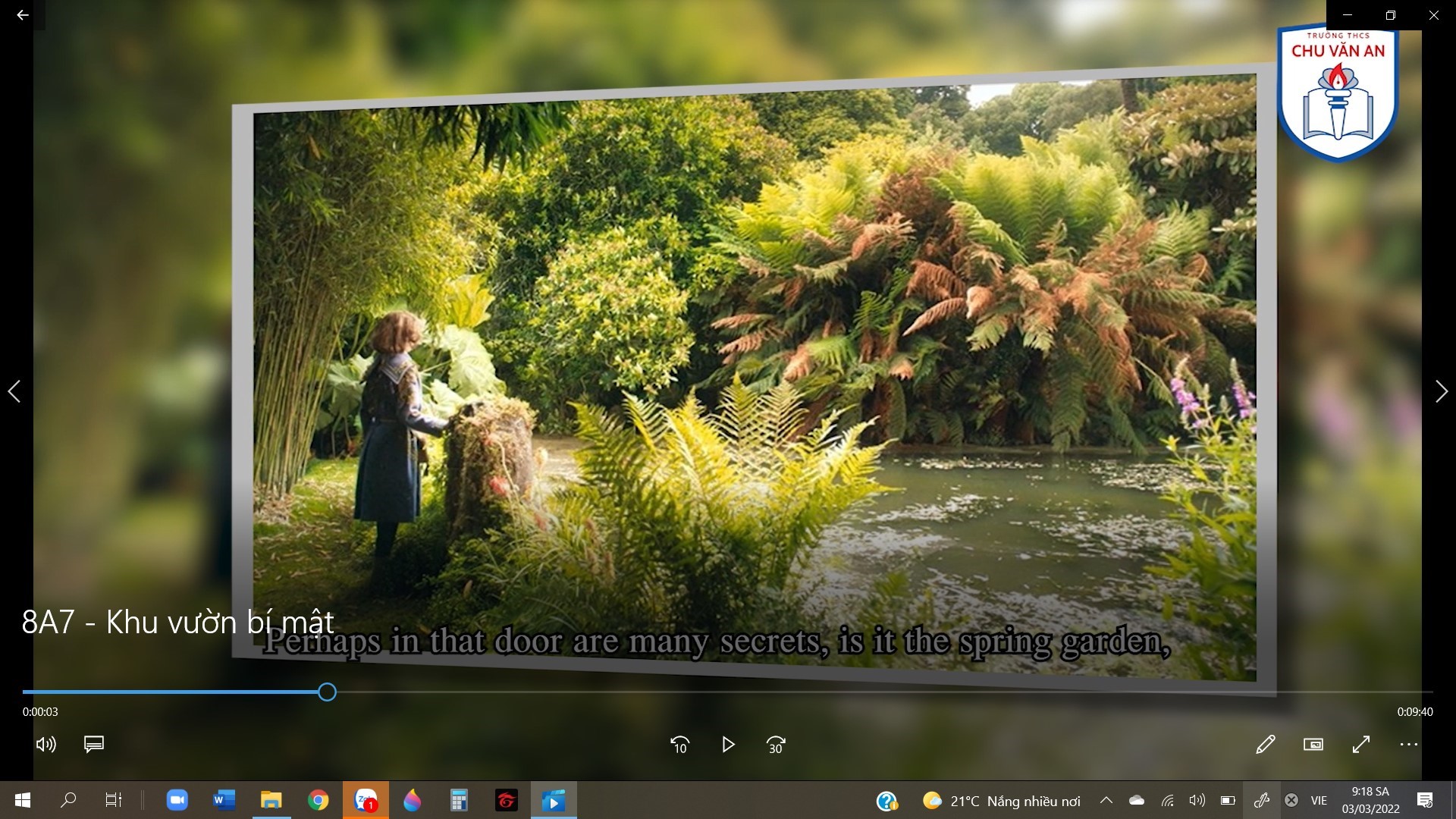Image resolution: width=1456 pixels, height=819 pixels.
Task: Open Task View
Action: [x=113, y=800]
